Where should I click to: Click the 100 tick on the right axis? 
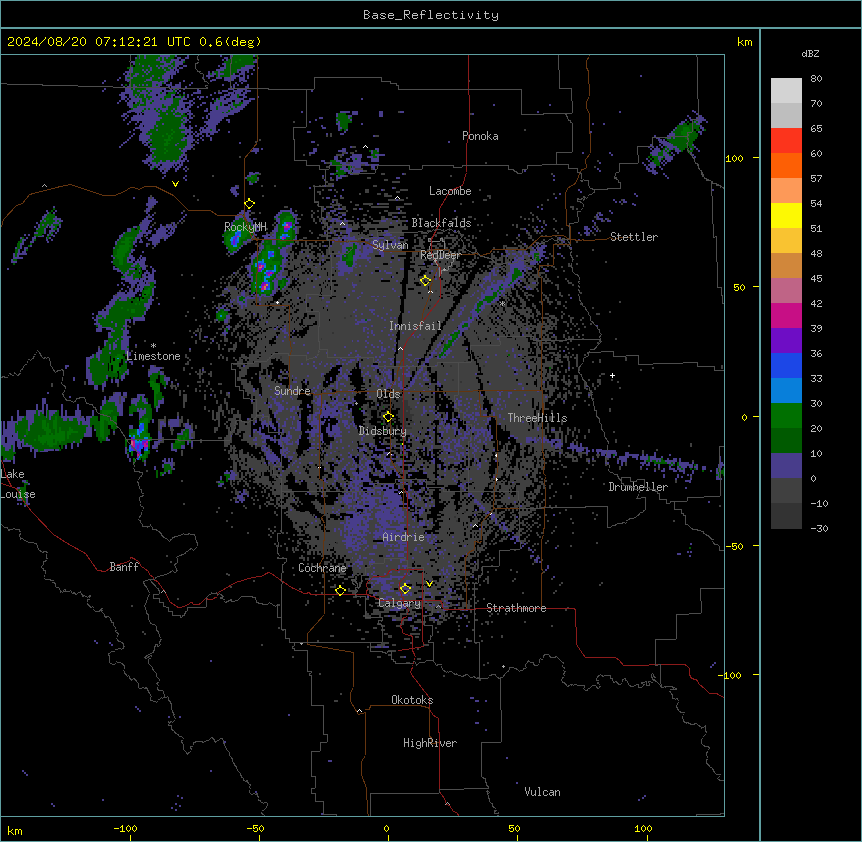tap(734, 158)
